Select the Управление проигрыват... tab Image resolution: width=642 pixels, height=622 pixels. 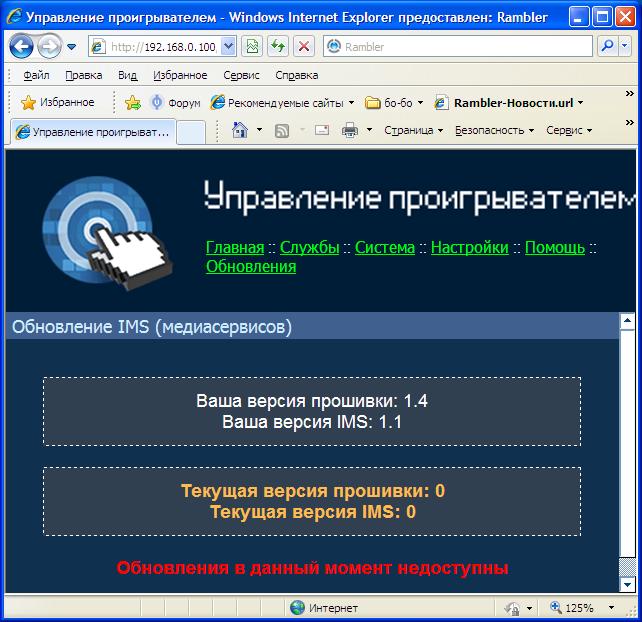tap(93, 132)
